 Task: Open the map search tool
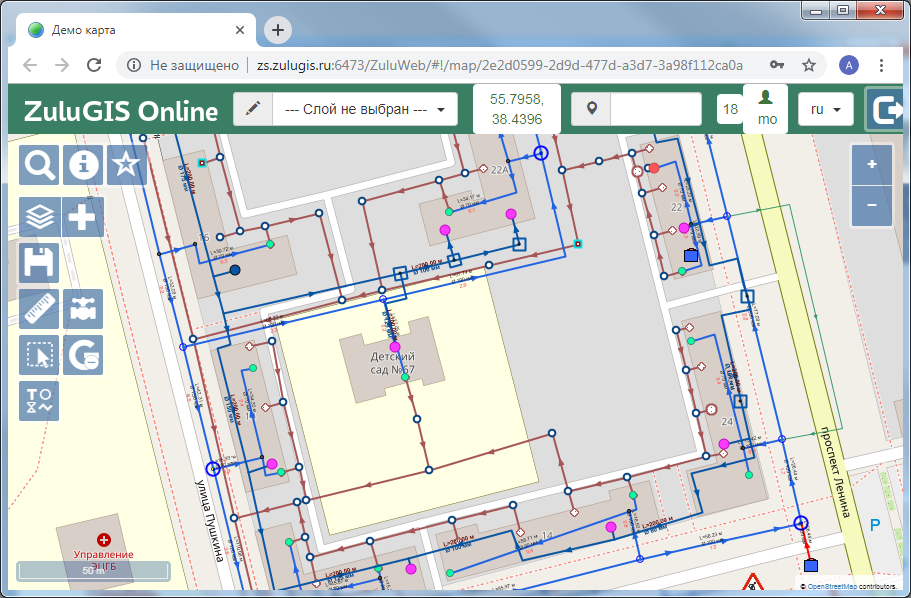point(40,165)
